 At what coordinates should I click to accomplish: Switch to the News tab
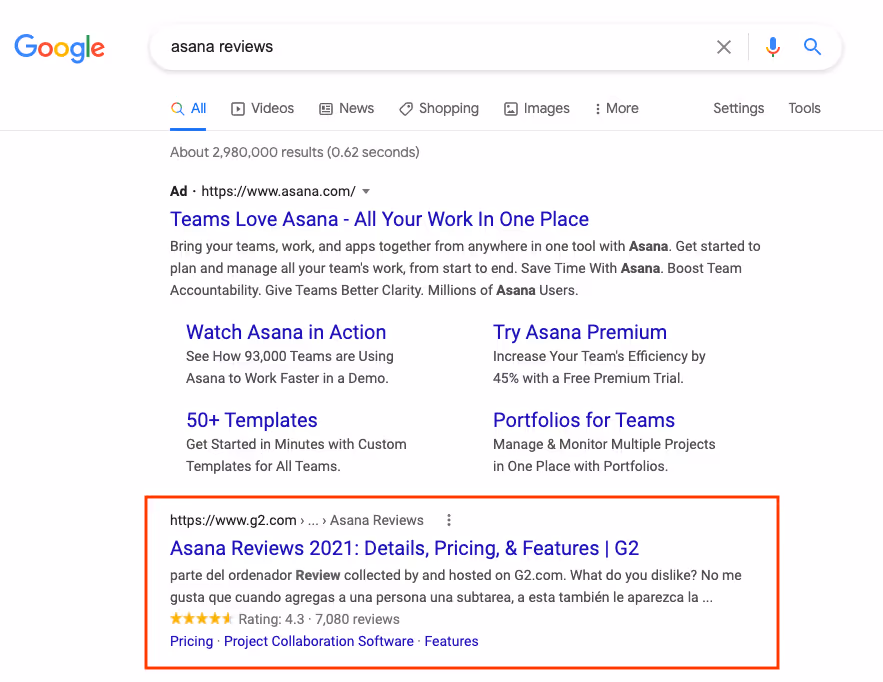pyautogui.click(x=346, y=109)
